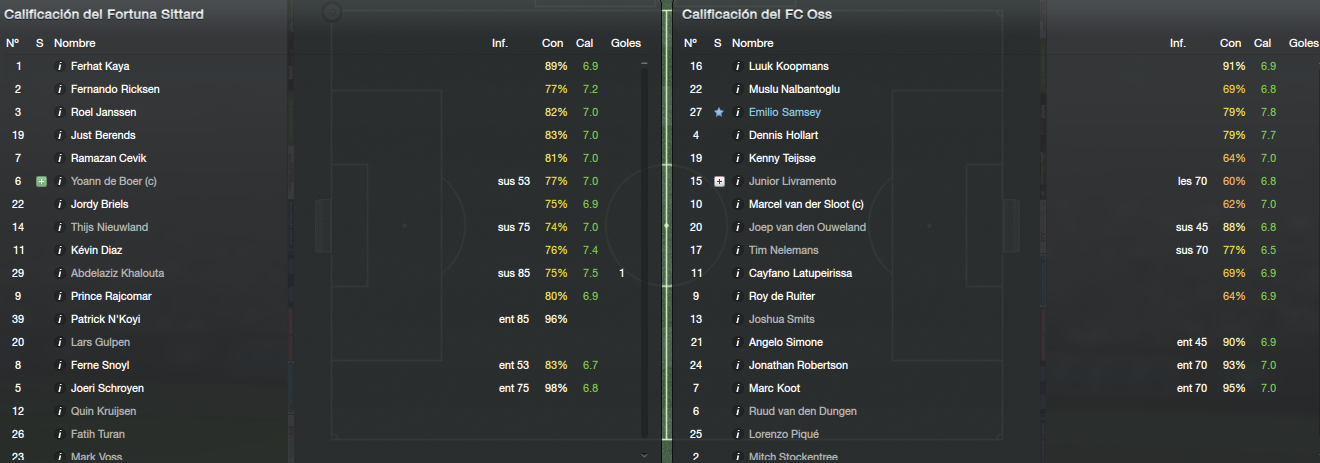Open info icon for Abdelaziz Khalouta
1320x463 pixels.
click(x=60, y=273)
